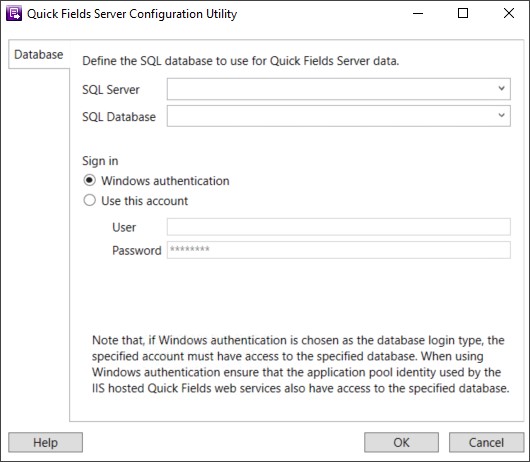The height and width of the screenshot is (462, 530).
Task: Click the Quick Fields app icon in title bar
Action: [x=14, y=14]
